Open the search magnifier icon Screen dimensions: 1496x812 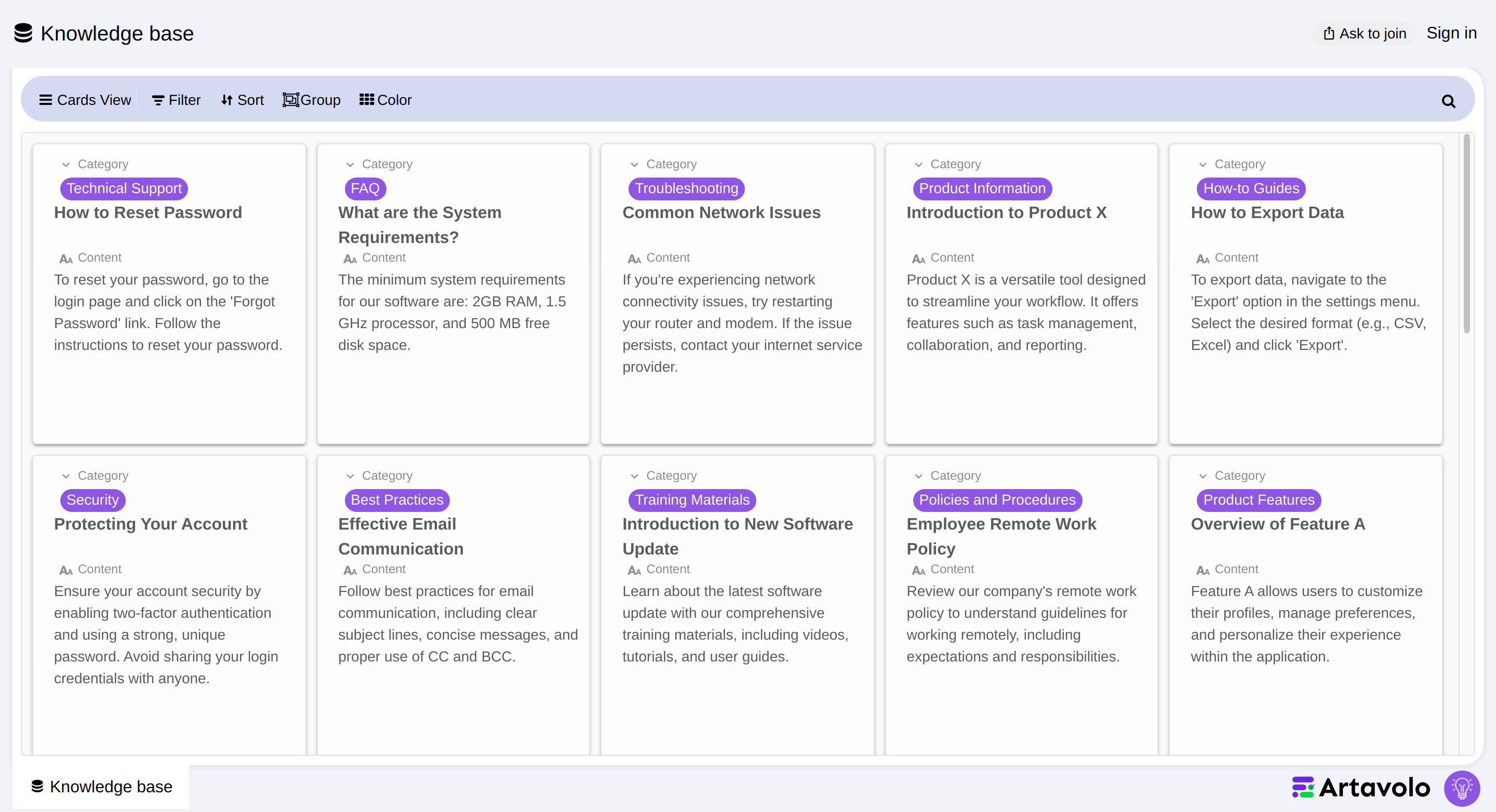click(1448, 101)
